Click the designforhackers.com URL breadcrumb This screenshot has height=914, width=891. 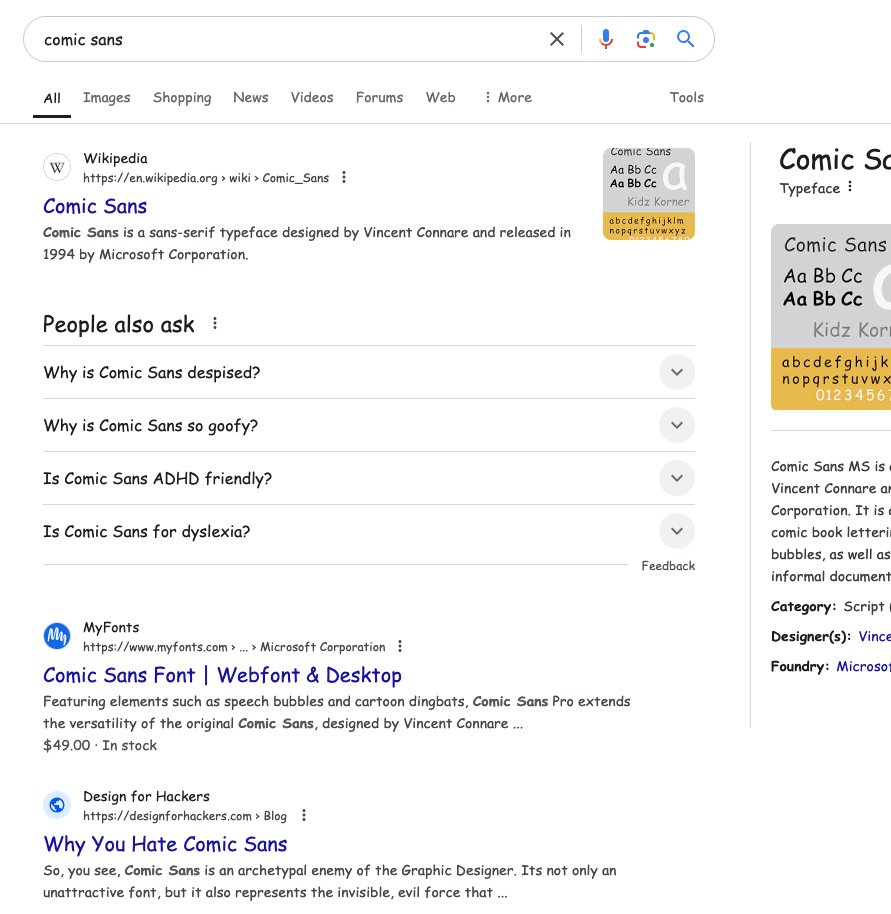point(185,816)
